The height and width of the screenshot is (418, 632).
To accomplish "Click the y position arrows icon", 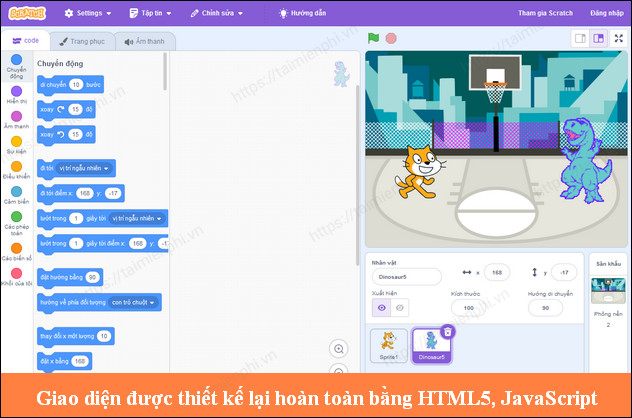I will (x=534, y=272).
